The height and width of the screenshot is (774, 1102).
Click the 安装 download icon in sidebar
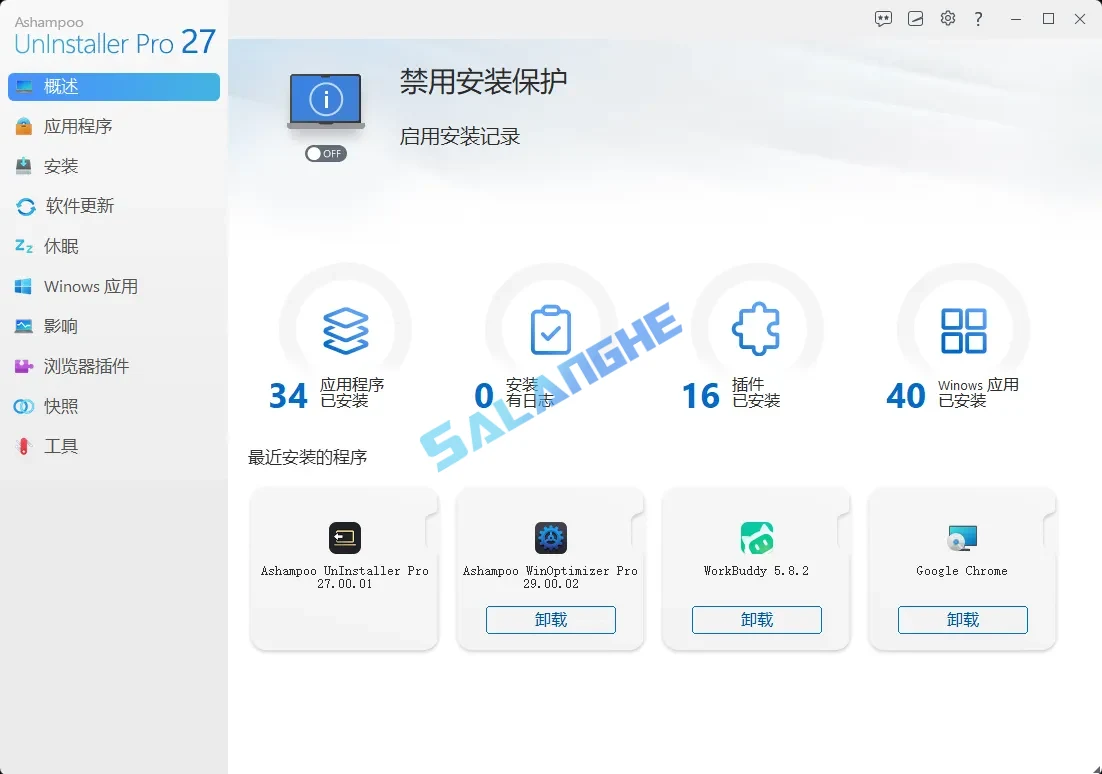click(x=24, y=166)
